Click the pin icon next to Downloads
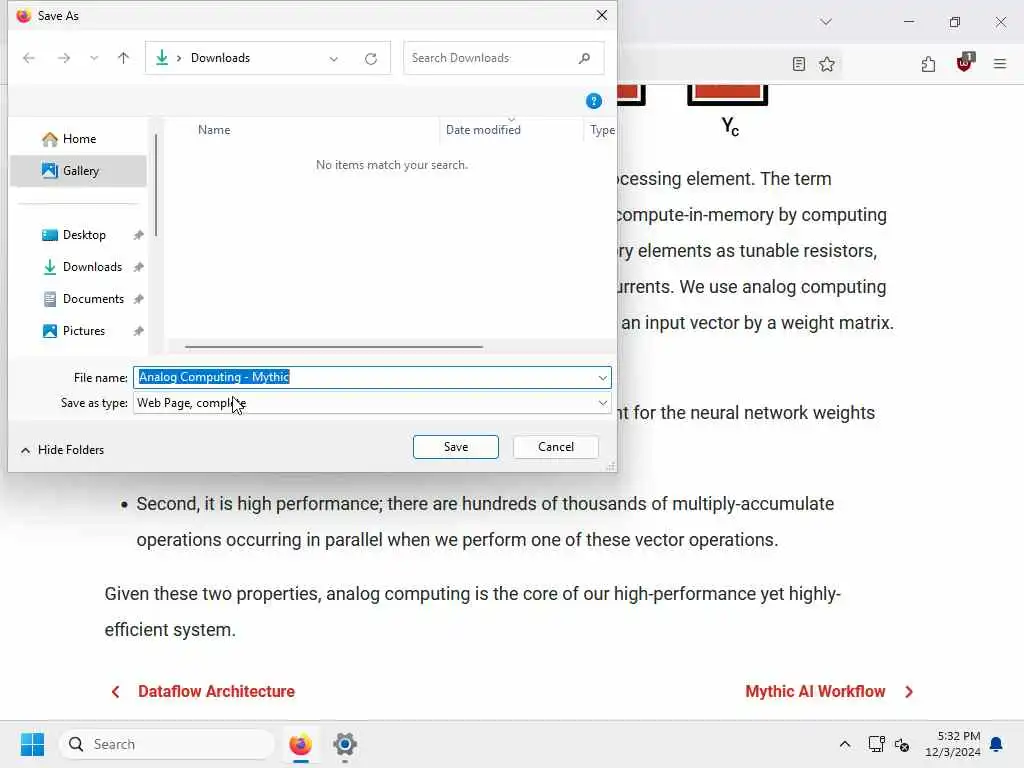The height and width of the screenshot is (768, 1024). (138, 267)
